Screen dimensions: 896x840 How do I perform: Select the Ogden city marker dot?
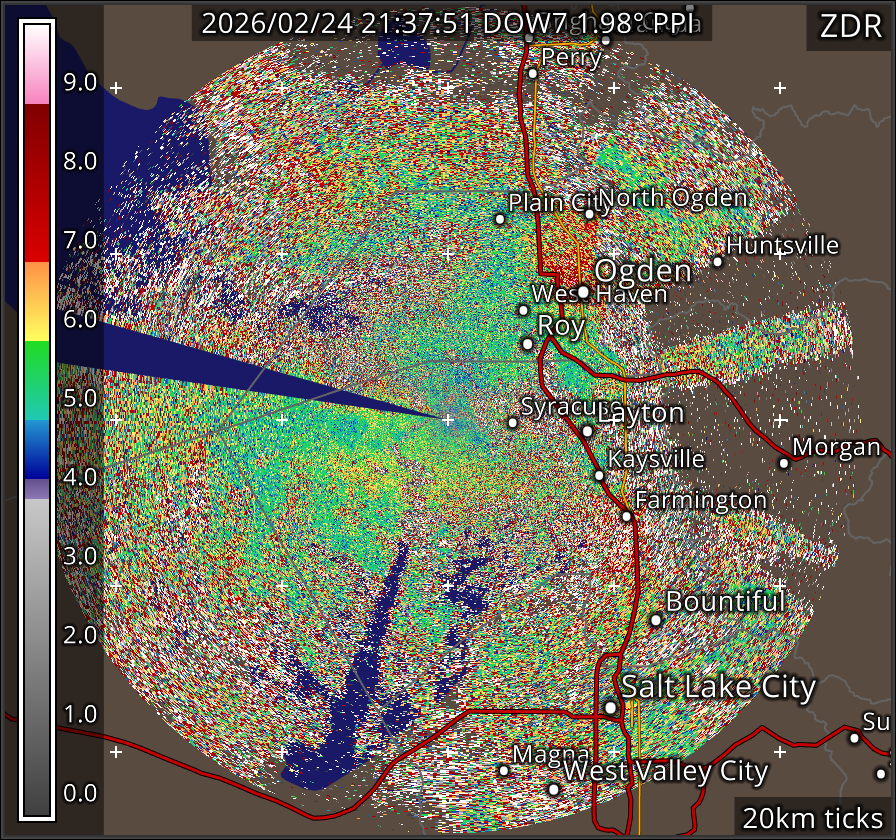pyautogui.click(x=583, y=292)
